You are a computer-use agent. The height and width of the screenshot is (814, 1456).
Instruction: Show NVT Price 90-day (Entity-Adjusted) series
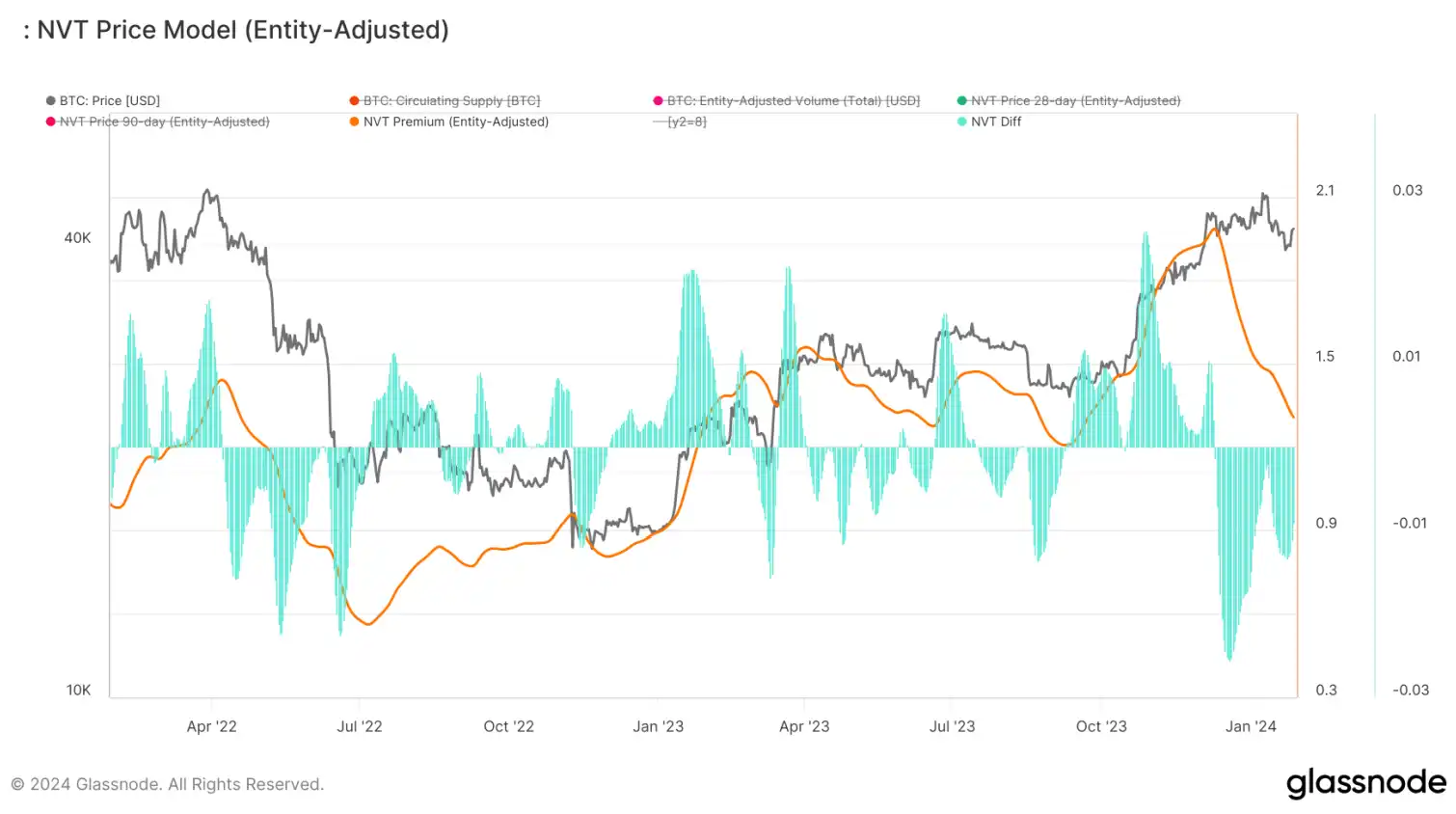click(x=164, y=122)
